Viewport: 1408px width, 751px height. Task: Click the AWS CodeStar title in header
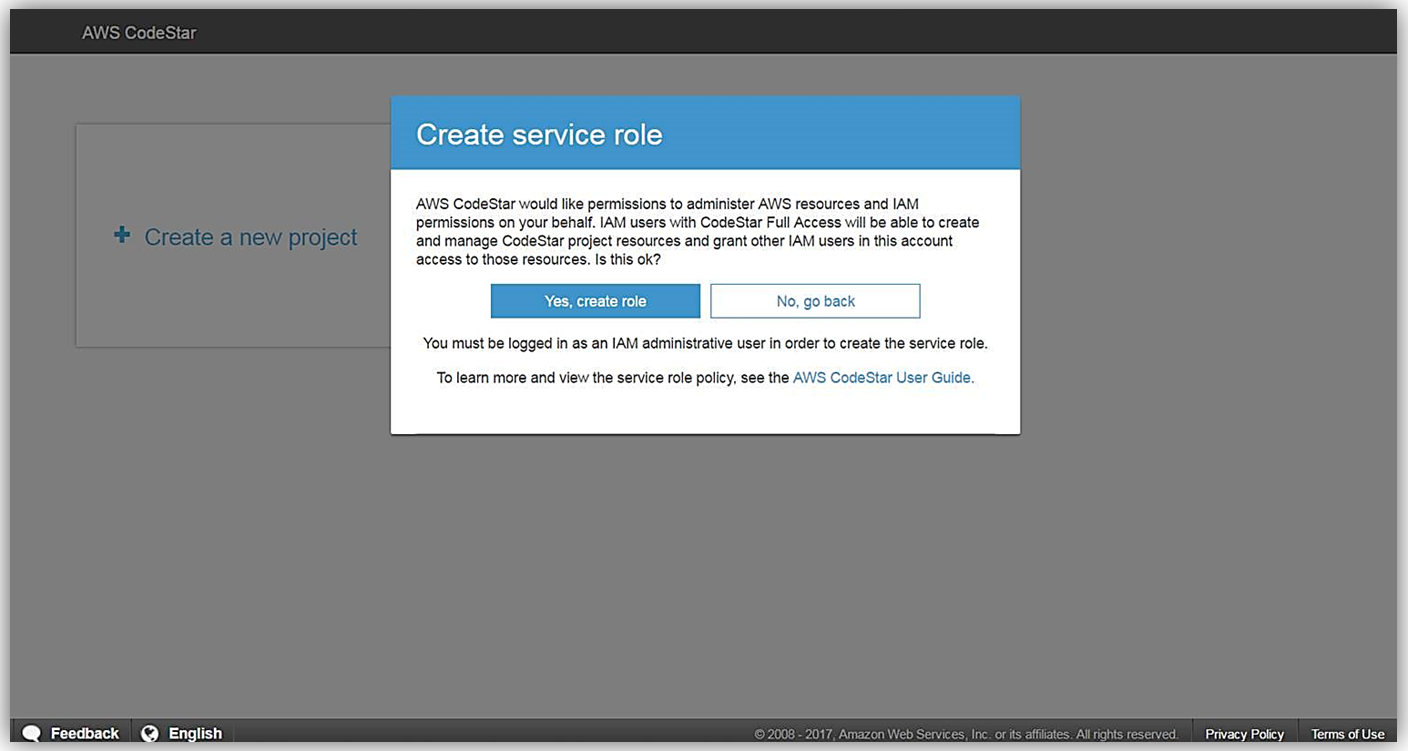pos(139,33)
